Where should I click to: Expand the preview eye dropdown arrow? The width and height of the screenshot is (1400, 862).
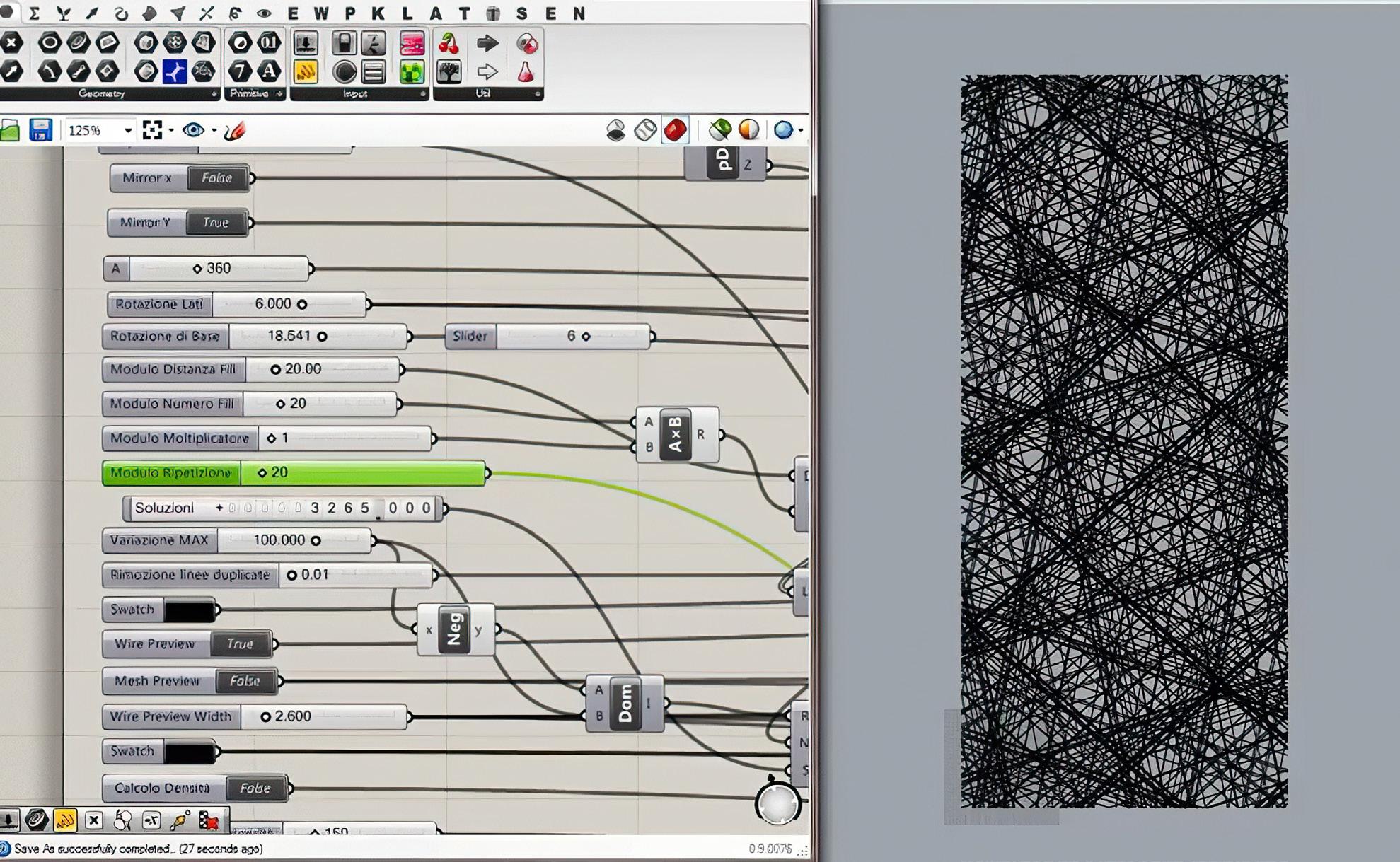tap(214, 131)
